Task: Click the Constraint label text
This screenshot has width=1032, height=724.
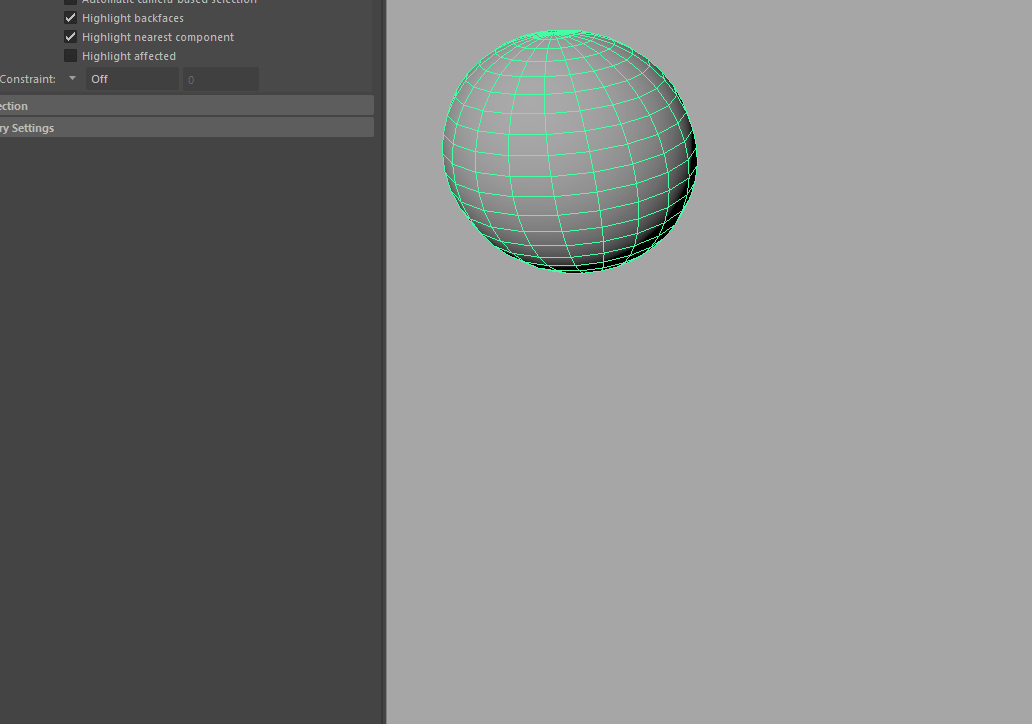Action: (x=28, y=79)
